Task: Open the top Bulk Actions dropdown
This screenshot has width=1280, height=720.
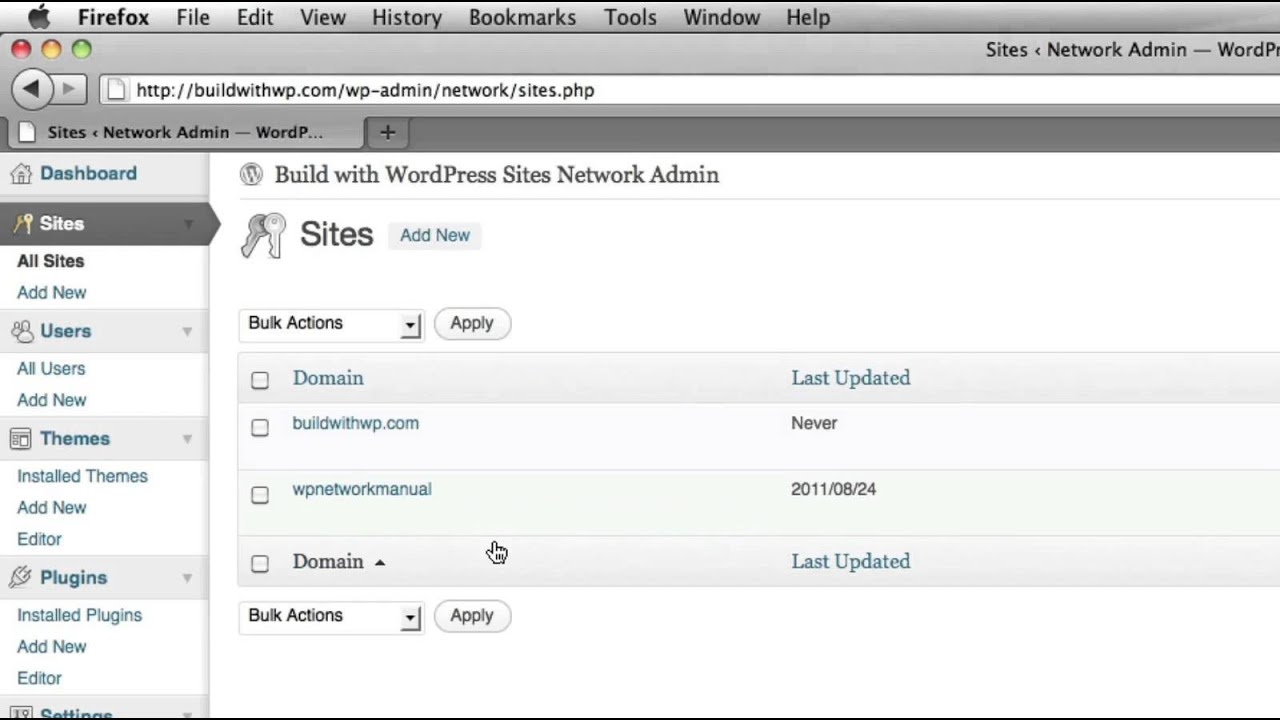Action: pyautogui.click(x=331, y=324)
